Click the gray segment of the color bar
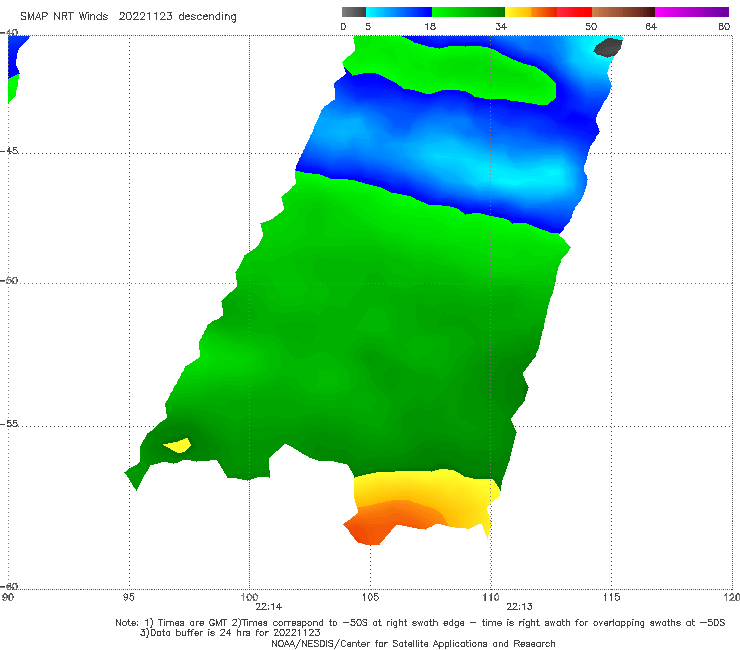The image size is (740, 650). coord(354,12)
